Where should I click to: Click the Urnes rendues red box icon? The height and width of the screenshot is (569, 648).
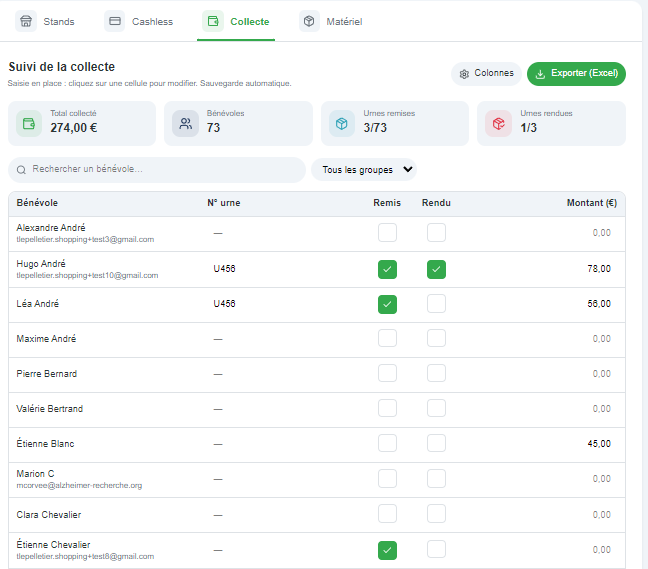click(x=498, y=124)
